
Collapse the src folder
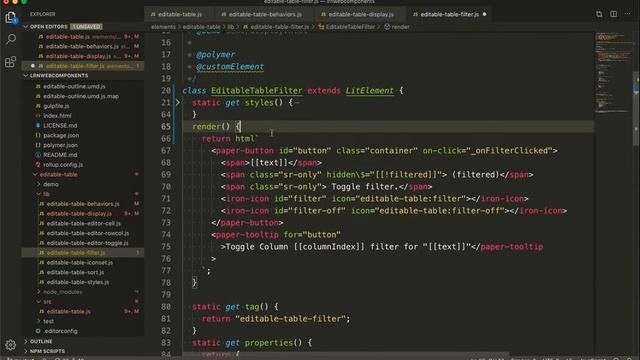(x=39, y=302)
